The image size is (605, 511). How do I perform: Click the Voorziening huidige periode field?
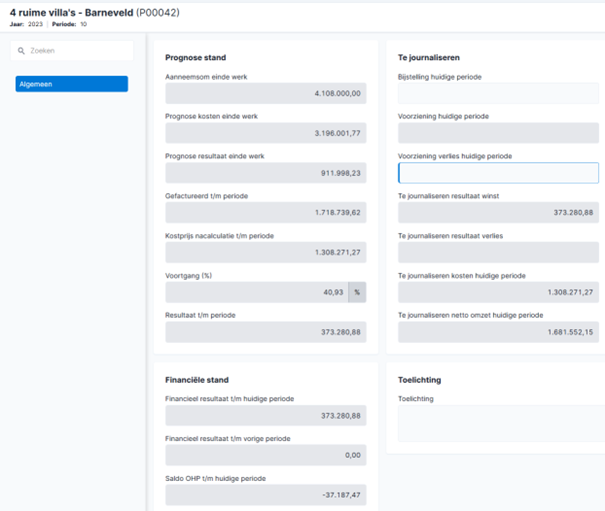(x=498, y=133)
